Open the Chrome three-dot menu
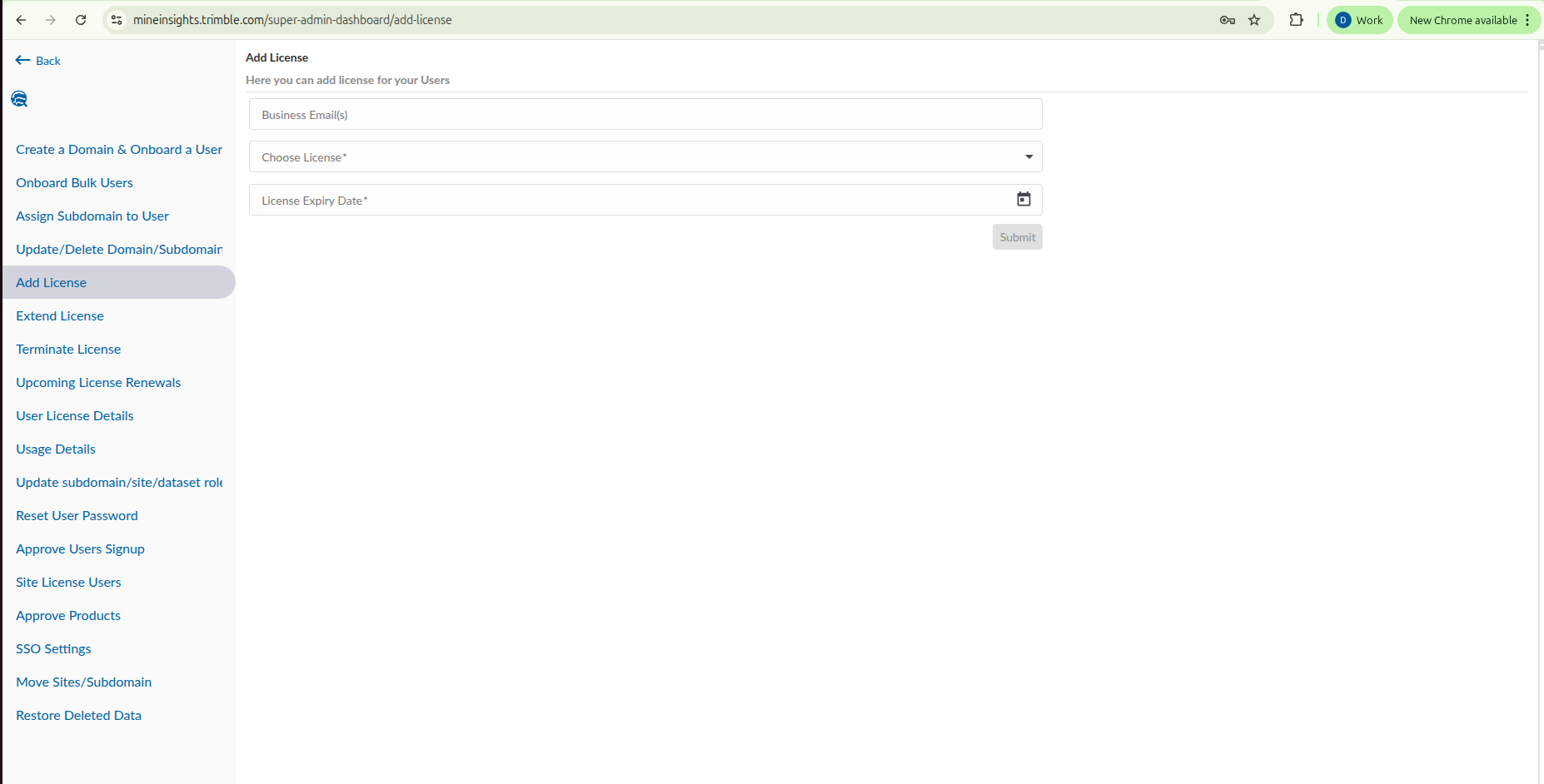The width and height of the screenshot is (1544, 784). point(1527,20)
